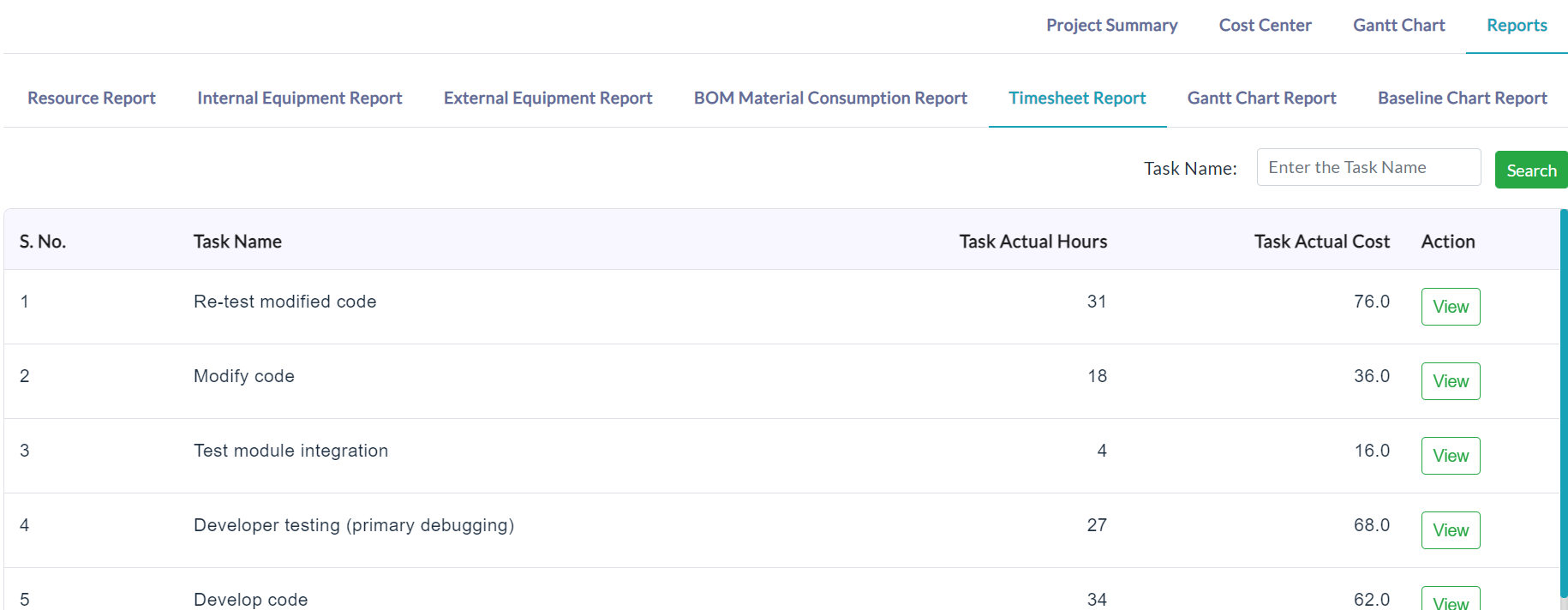Select BOM Material Consumption Report
This screenshot has height=610, width=1568.
click(830, 99)
